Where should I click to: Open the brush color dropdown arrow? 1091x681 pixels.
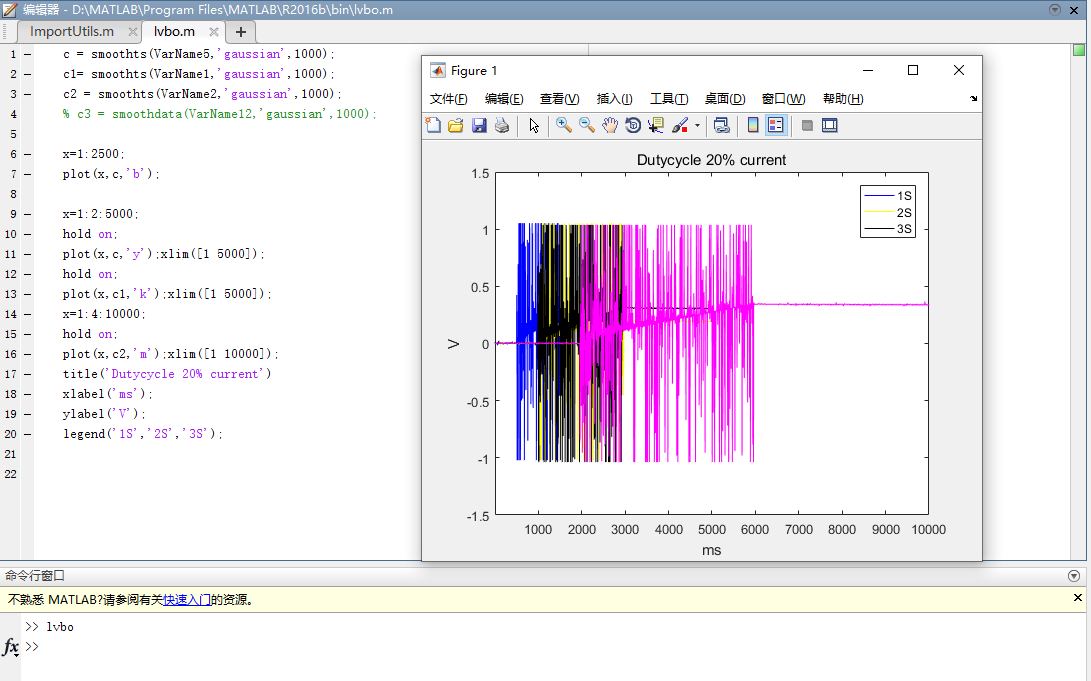coord(697,126)
